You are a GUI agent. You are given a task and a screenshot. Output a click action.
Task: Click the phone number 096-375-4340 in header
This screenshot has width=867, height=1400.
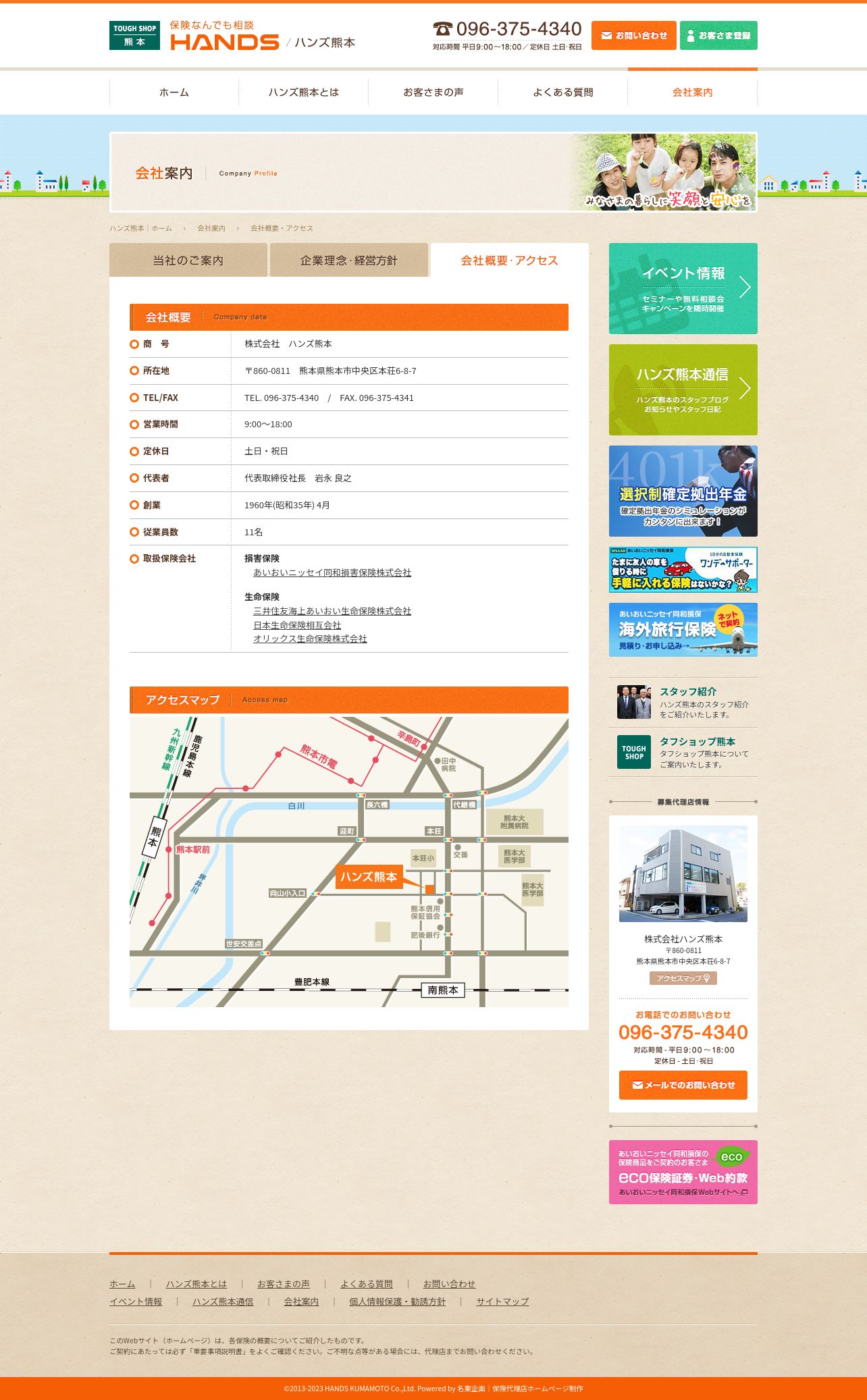(x=519, y=29)
